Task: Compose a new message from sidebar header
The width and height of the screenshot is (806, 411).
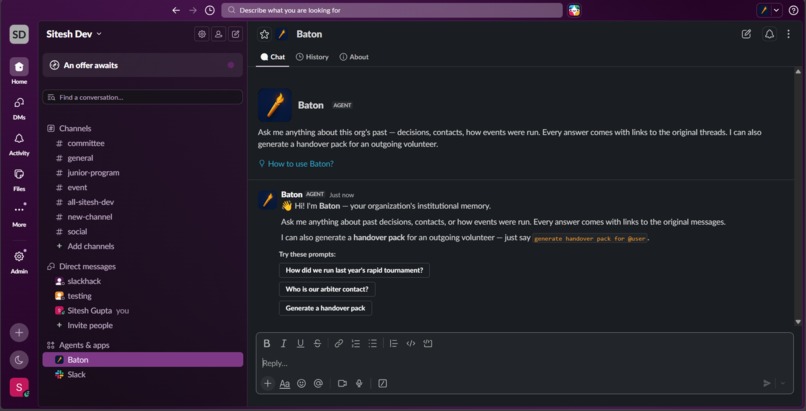Action: [235, 34]
